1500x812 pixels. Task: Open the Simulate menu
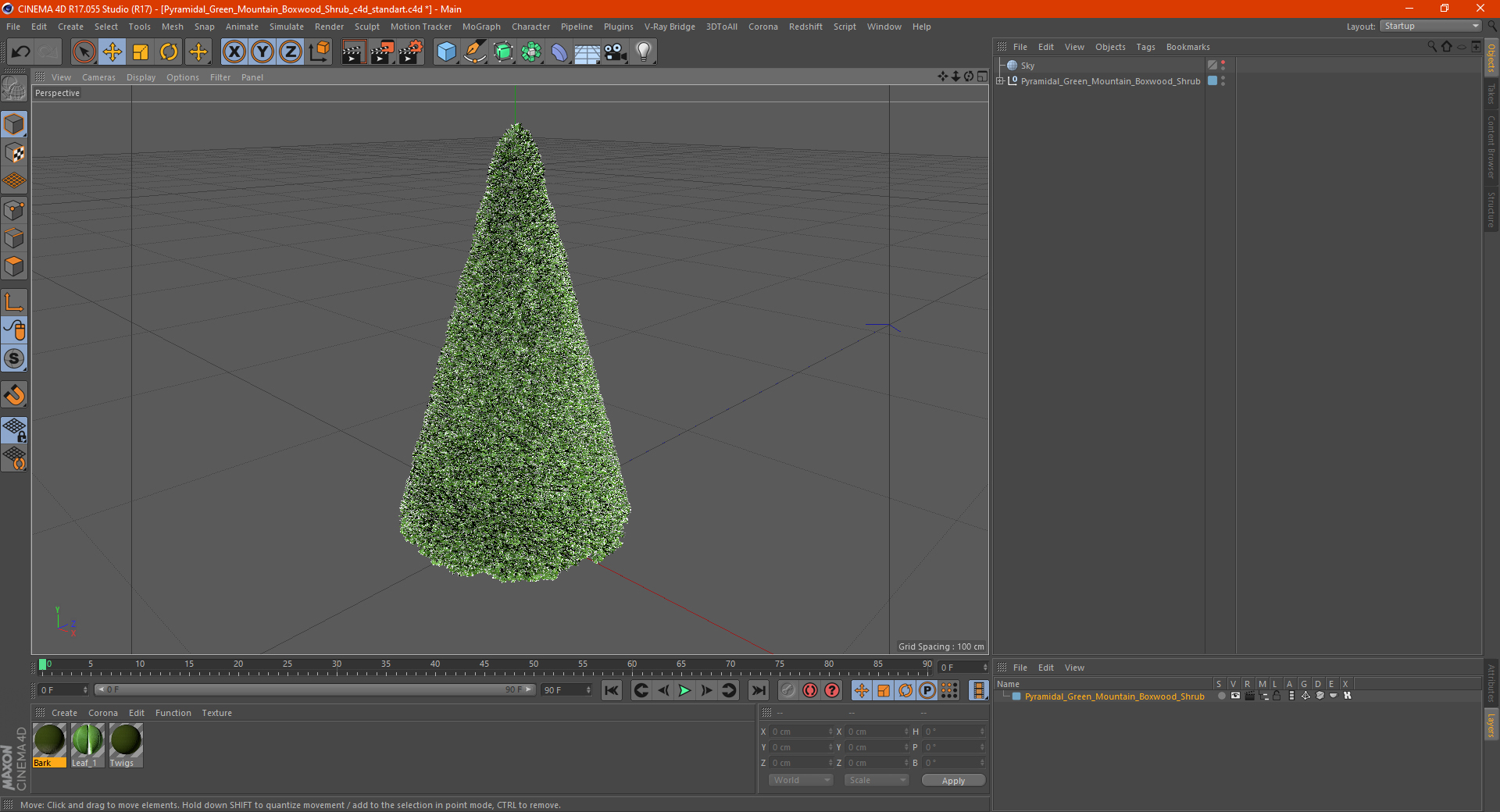pos(287,27)
